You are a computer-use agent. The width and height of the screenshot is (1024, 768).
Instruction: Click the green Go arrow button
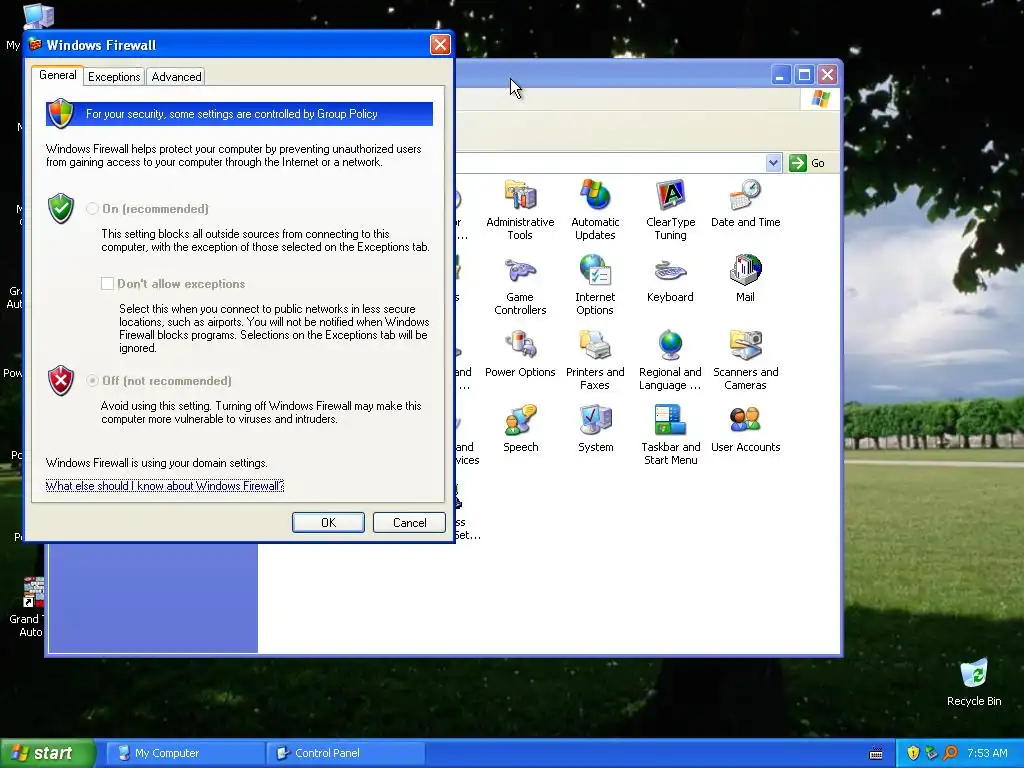[797, 163]
